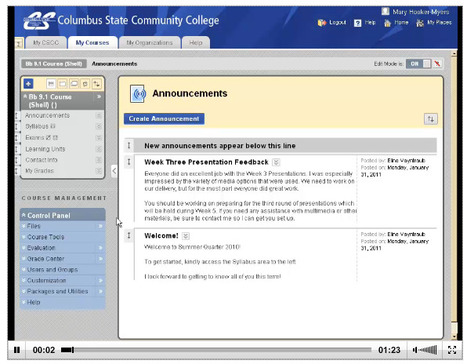Screen dimensions: 467x364
Task: Open the My Places icon
Action: (x=420, y=23)
